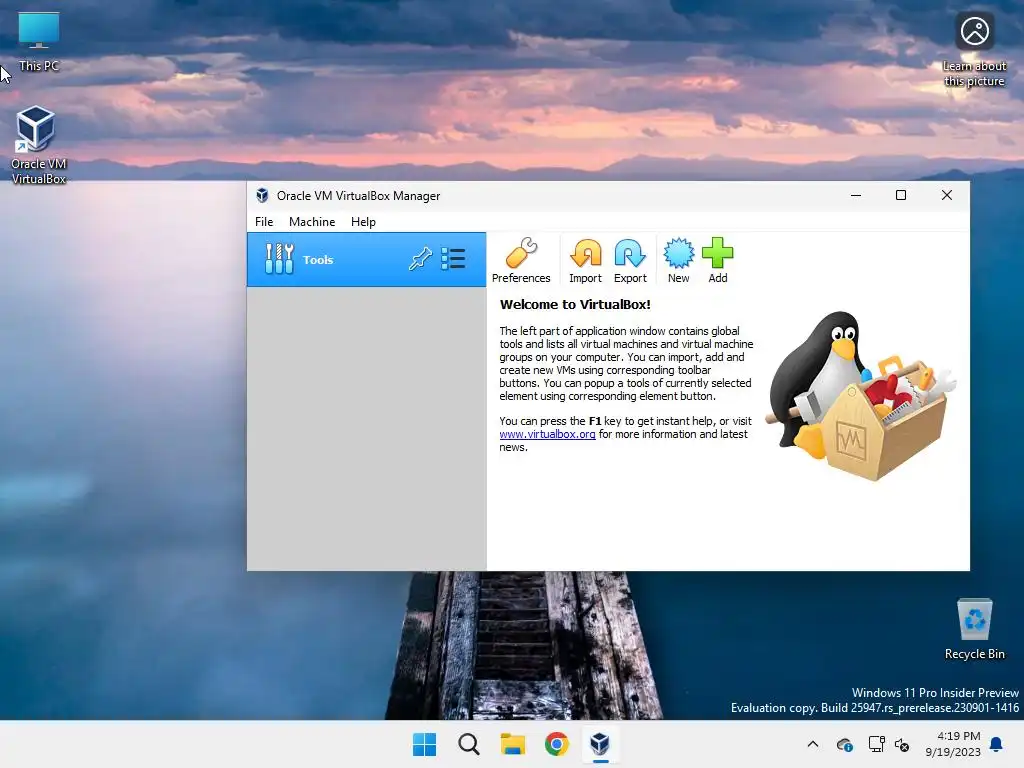Follow the www.virtualbox.org link
The width and height of the screenshot is (1024, 768).
point(547,434)
